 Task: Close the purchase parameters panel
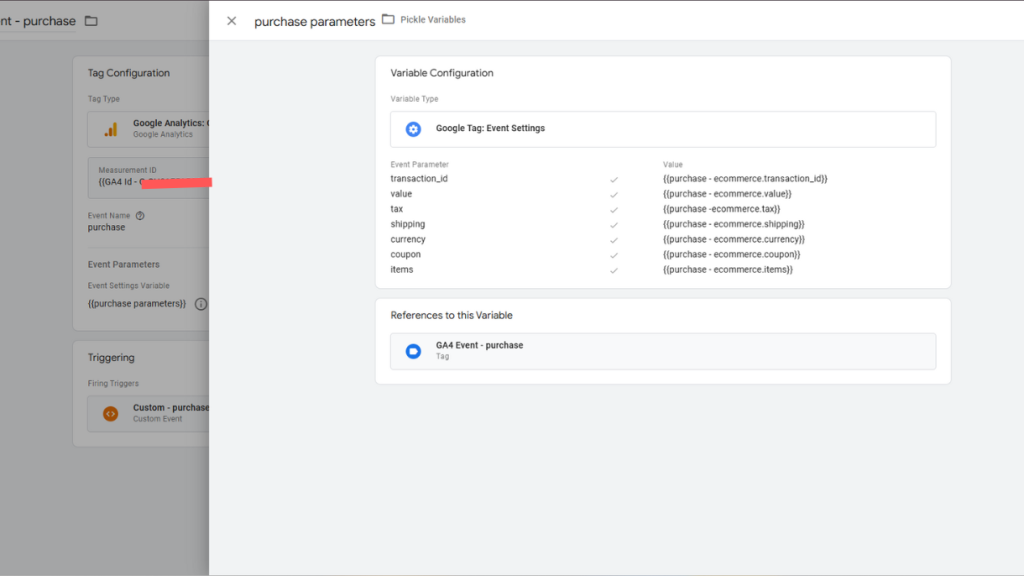[231, 21]
